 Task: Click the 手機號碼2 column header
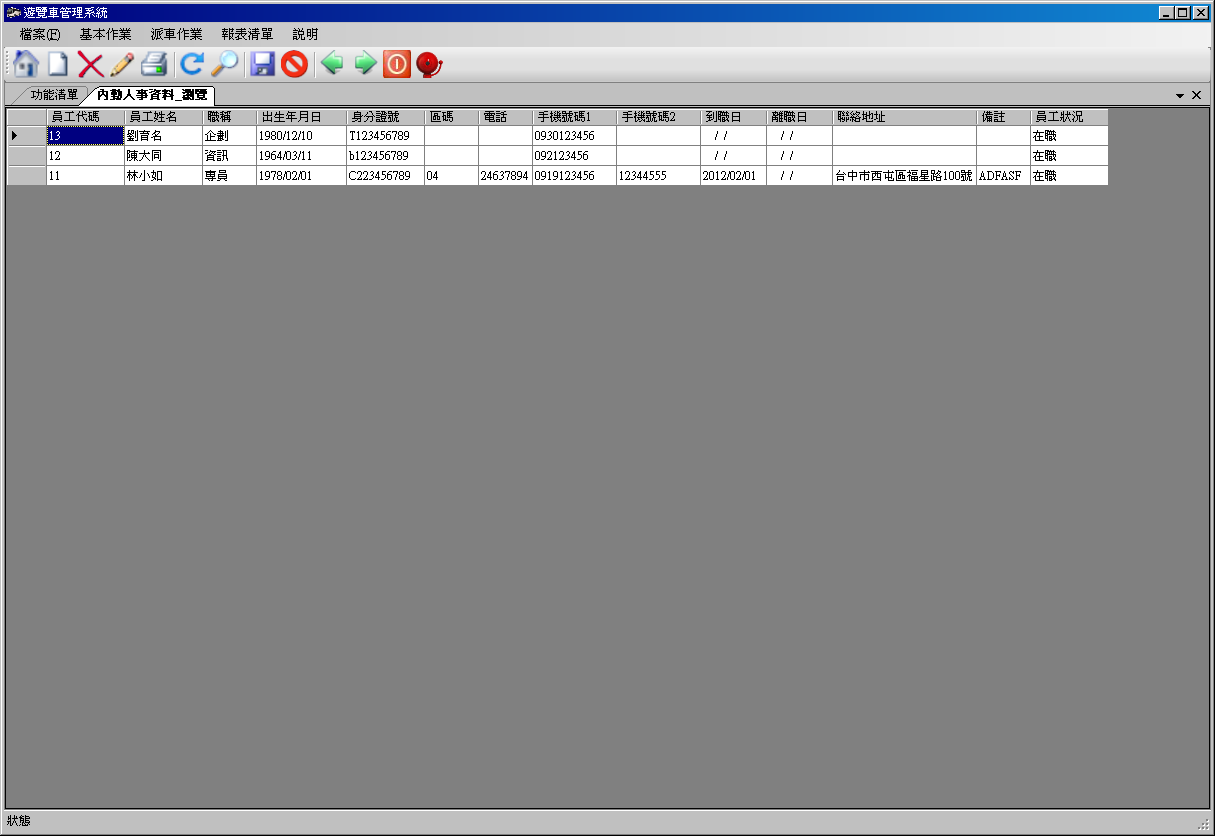[658, 117]
